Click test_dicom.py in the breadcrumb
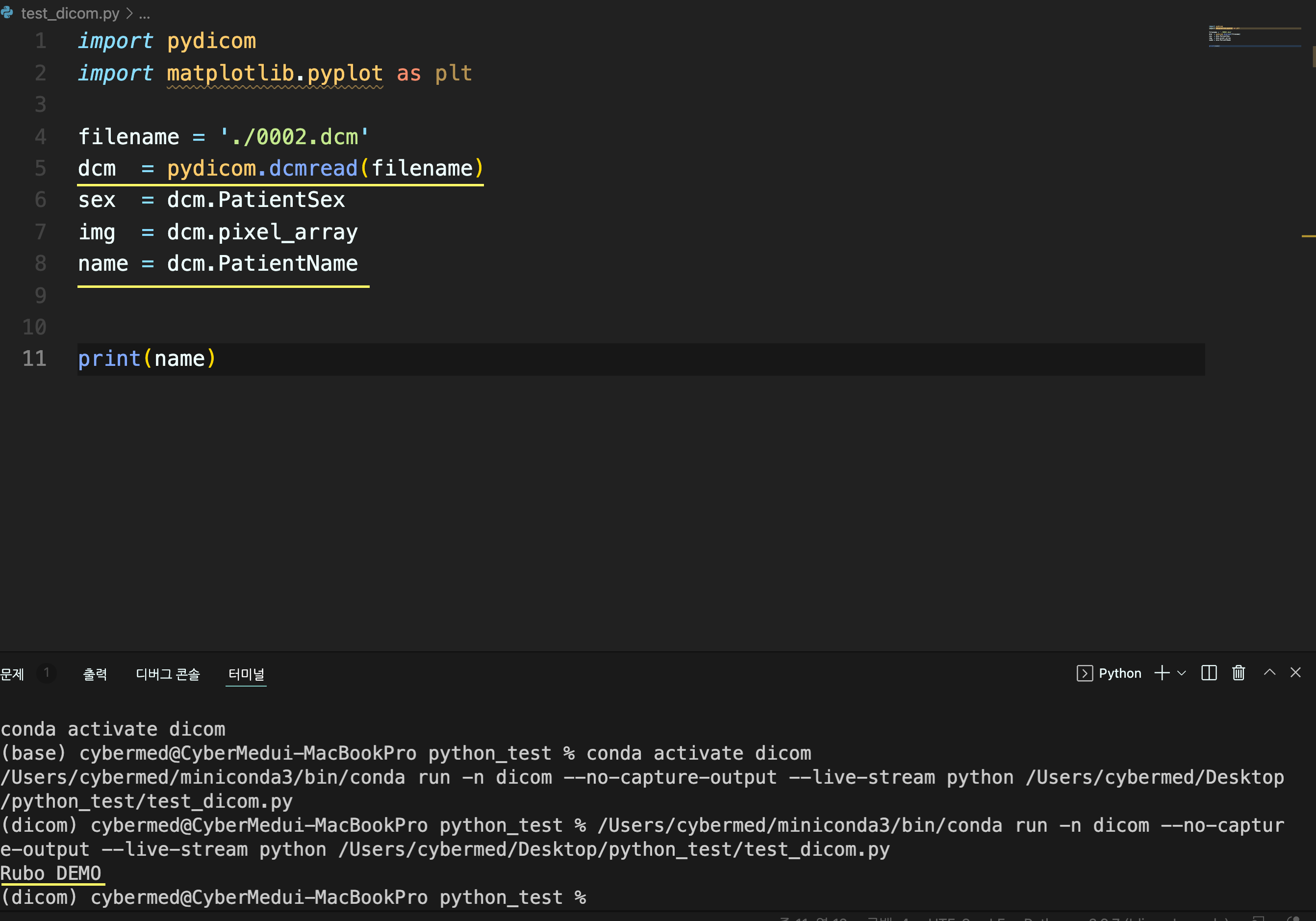Image resolution: width=1316 pixels, height=921 pixels. coord(70,13)
